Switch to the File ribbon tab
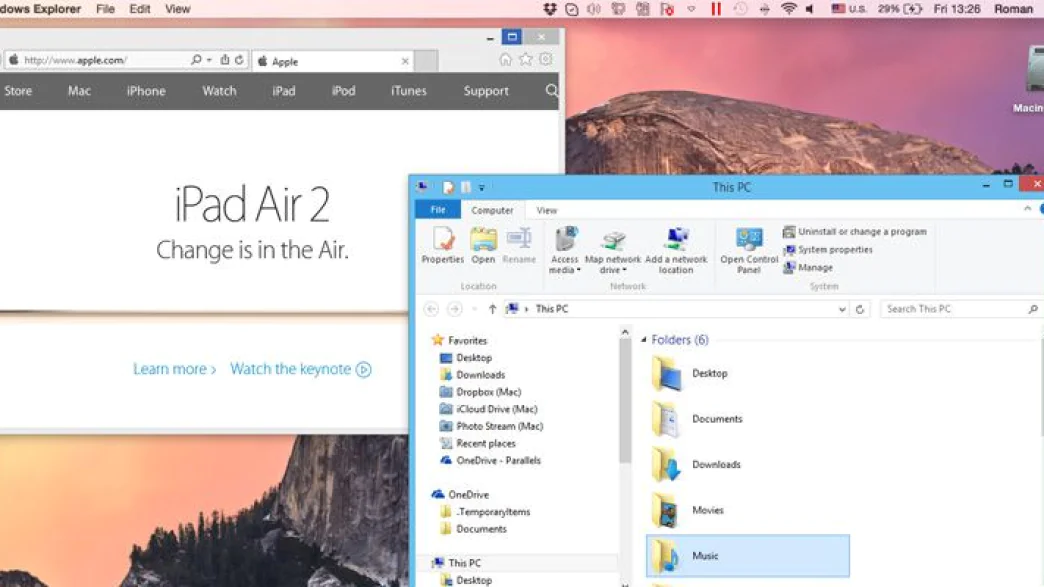1044x587 pixels. (437, 210)
